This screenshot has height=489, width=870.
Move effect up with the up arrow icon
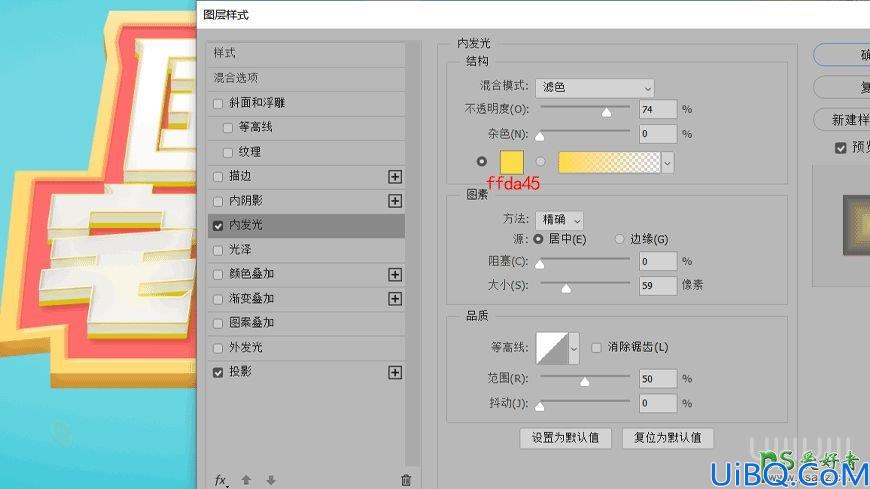pos(246,480)
